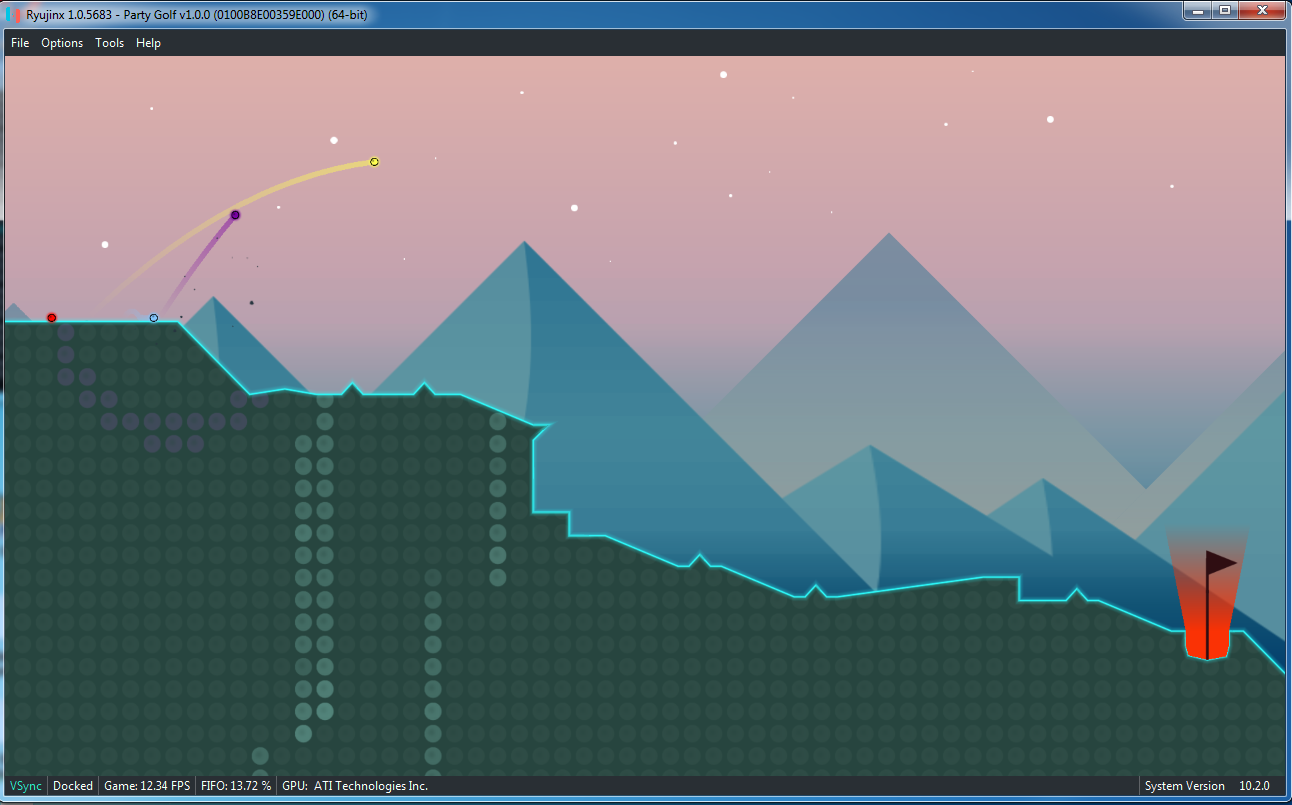Click the purple golf ball

[235, 215]
